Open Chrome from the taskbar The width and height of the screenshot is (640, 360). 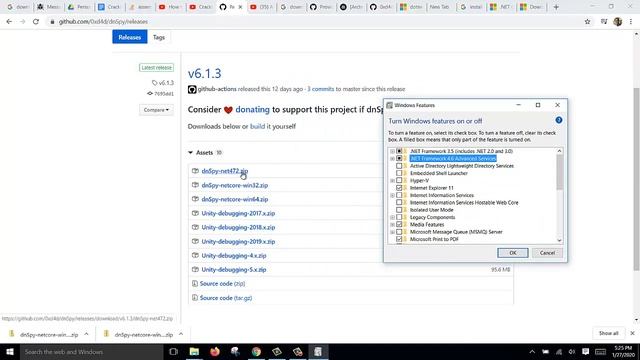tap(256, 351)
